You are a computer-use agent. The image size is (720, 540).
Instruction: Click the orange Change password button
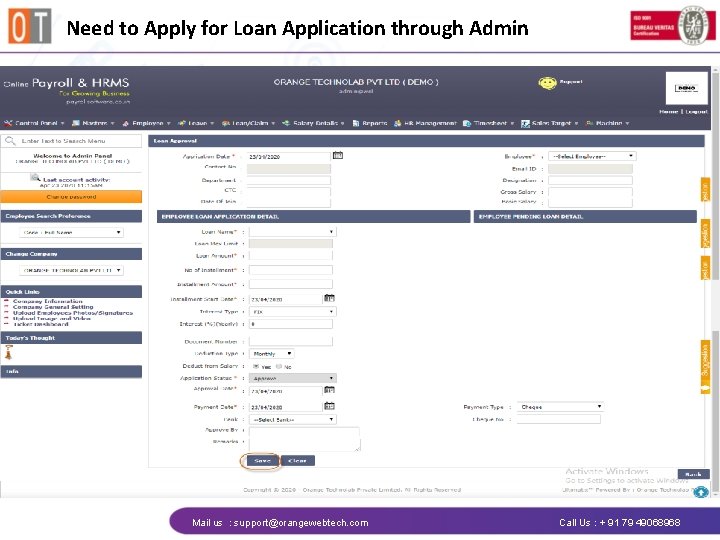[71, 197]
